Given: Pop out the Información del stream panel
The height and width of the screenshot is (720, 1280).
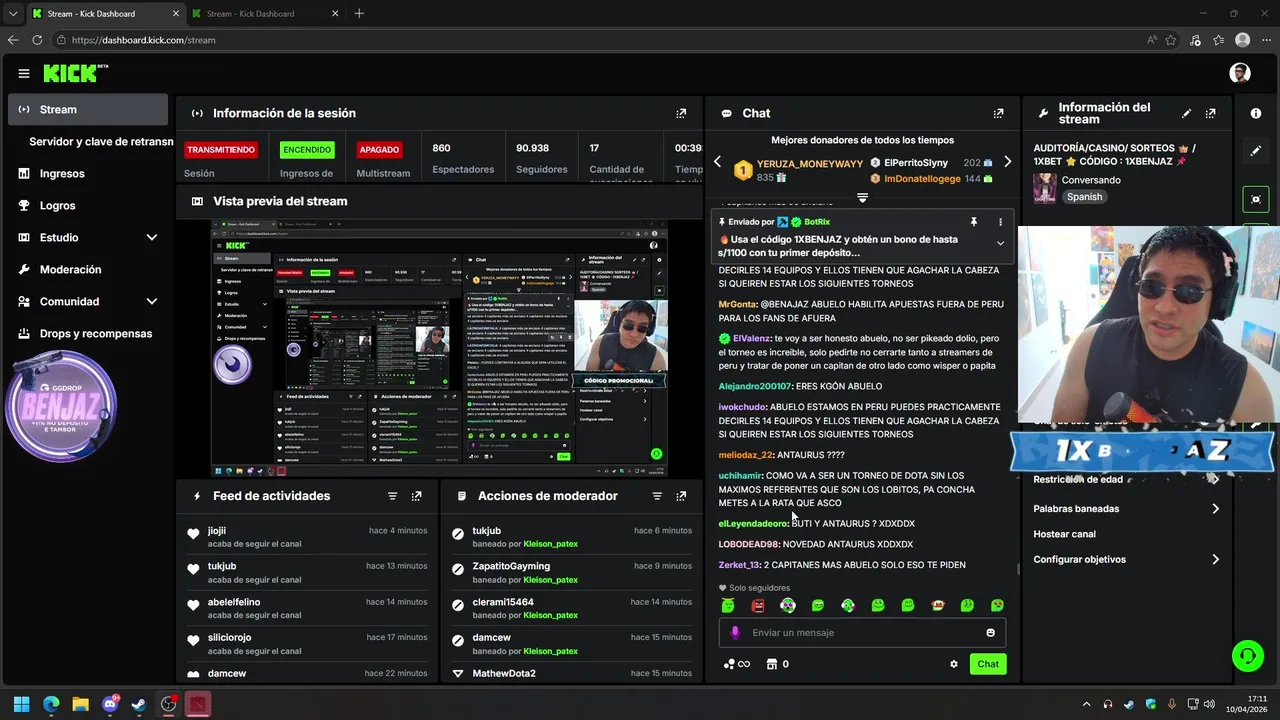Looking at the screenshot, I should pyautogui.click(x=1211, y=113).
